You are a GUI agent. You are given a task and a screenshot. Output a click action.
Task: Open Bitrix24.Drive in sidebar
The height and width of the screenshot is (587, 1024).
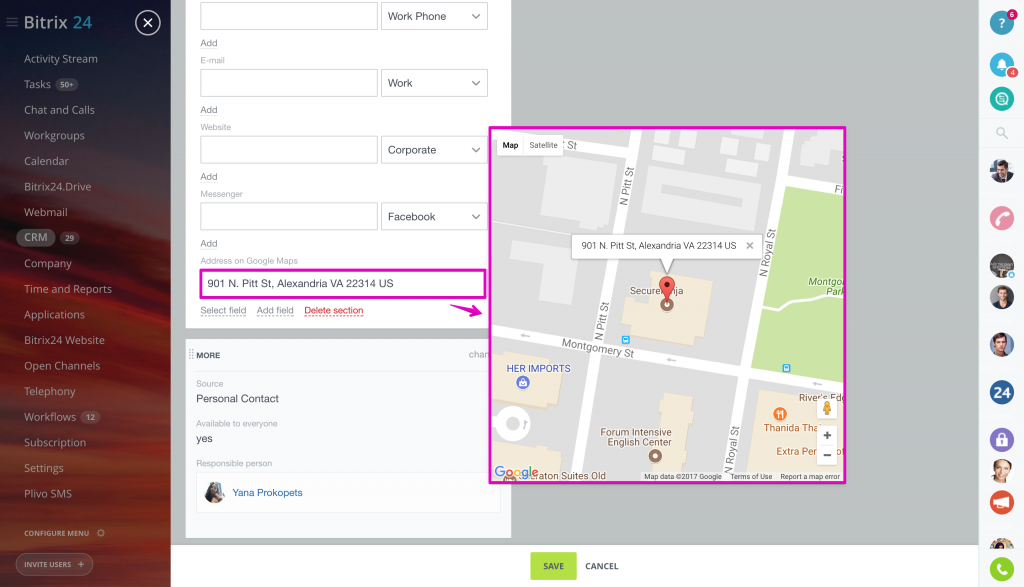click(x=57, y=187)
